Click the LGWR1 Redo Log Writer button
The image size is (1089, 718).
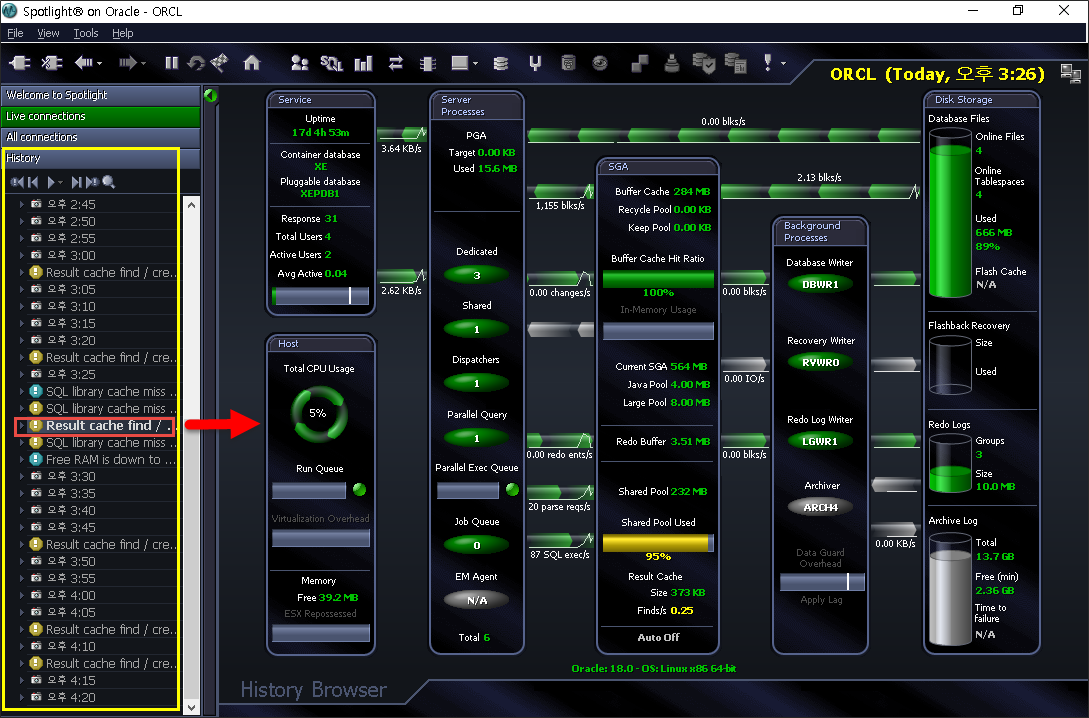(820, 441)
